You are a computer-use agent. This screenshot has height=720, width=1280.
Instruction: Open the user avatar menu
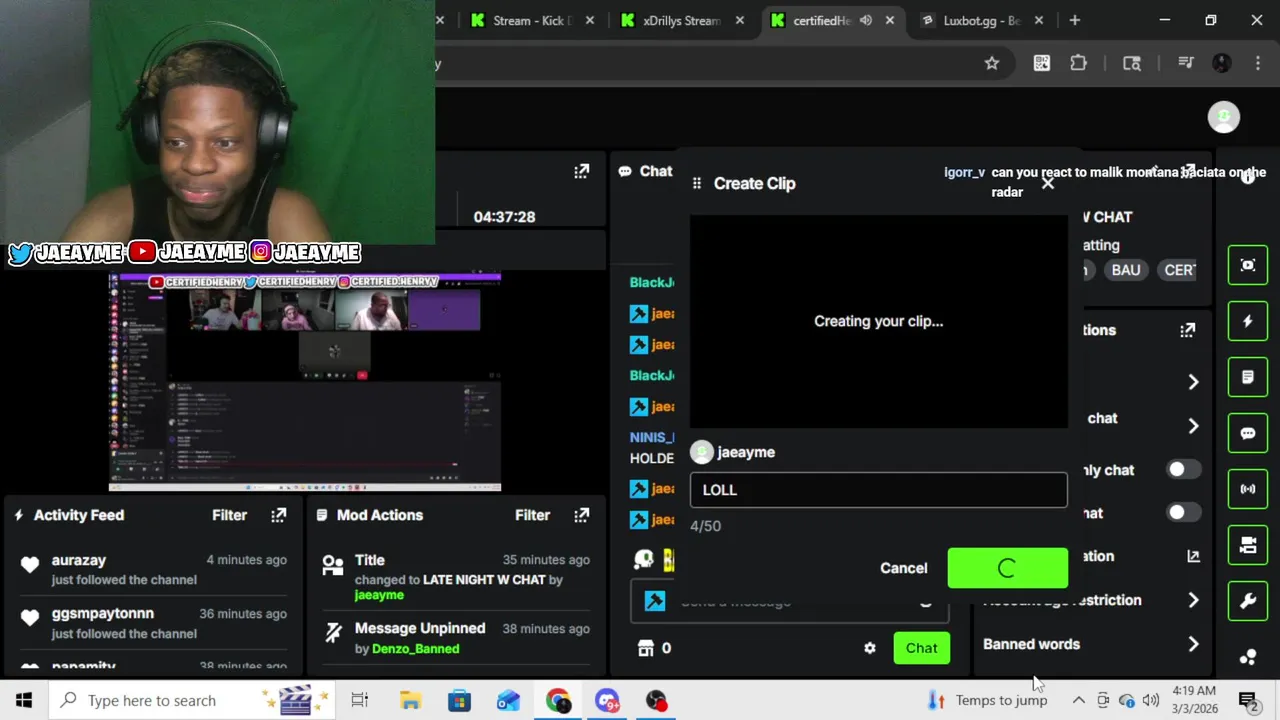1223,117
